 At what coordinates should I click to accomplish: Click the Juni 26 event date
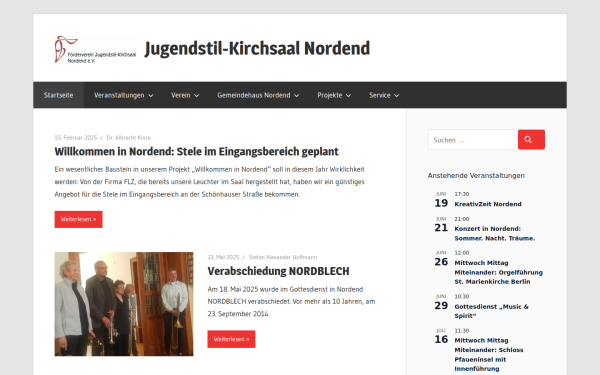click(441, 259)
